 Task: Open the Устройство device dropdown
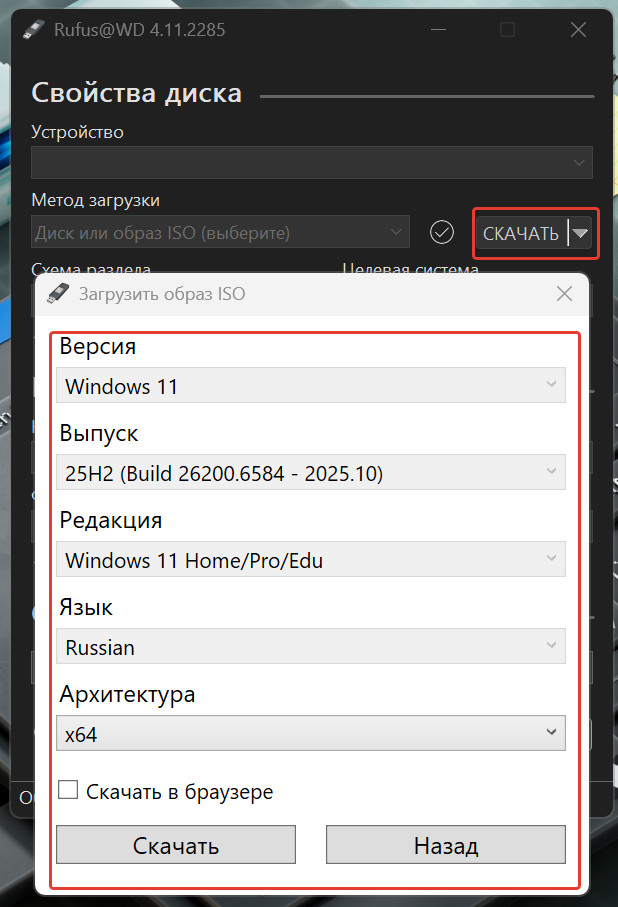click(312, 163)
